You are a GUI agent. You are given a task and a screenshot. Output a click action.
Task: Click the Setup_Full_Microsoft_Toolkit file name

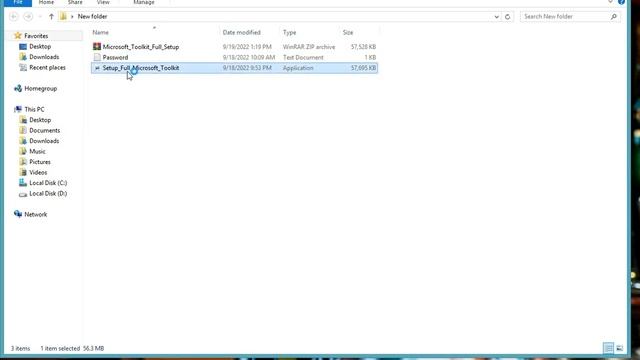(x=141, y=68)
